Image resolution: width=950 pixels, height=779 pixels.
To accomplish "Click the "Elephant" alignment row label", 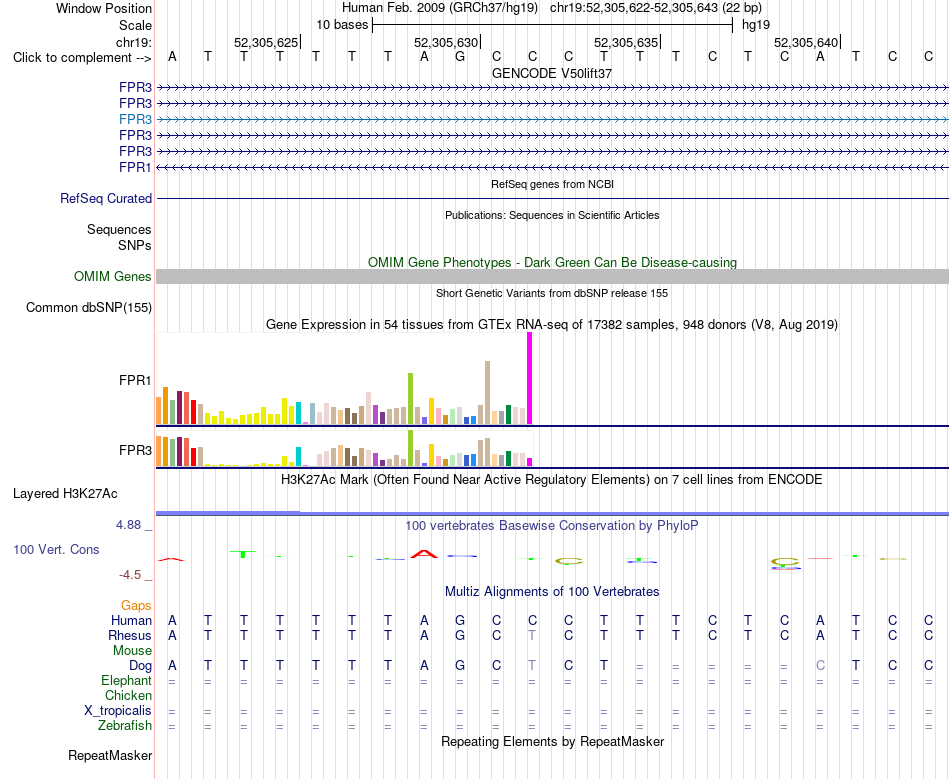I will pos(127,681).
